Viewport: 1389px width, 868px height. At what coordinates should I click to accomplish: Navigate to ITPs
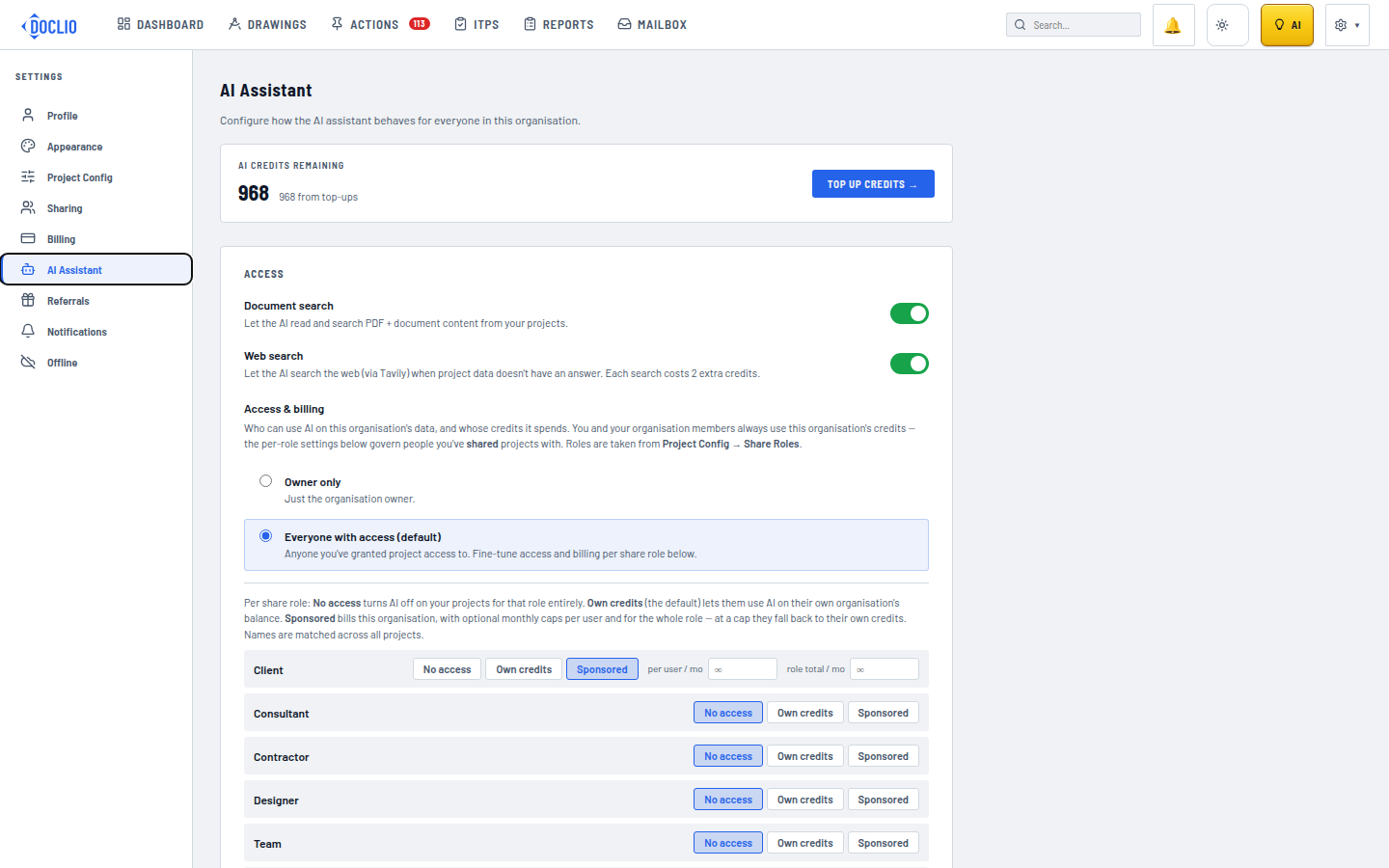(477, 24)
